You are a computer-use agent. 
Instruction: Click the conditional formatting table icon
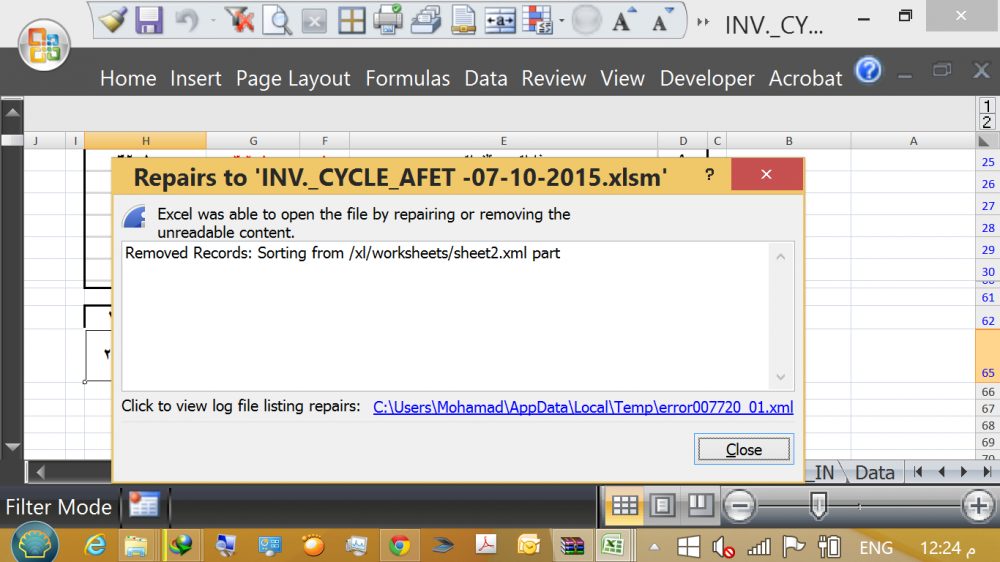tap(537, 20)
